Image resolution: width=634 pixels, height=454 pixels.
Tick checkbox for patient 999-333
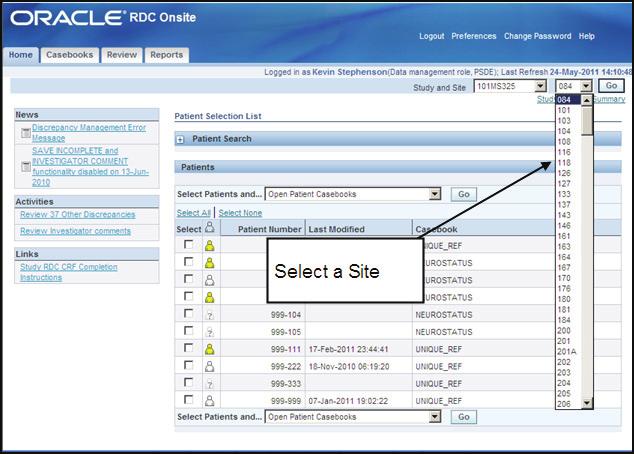(x=188, y=382)
